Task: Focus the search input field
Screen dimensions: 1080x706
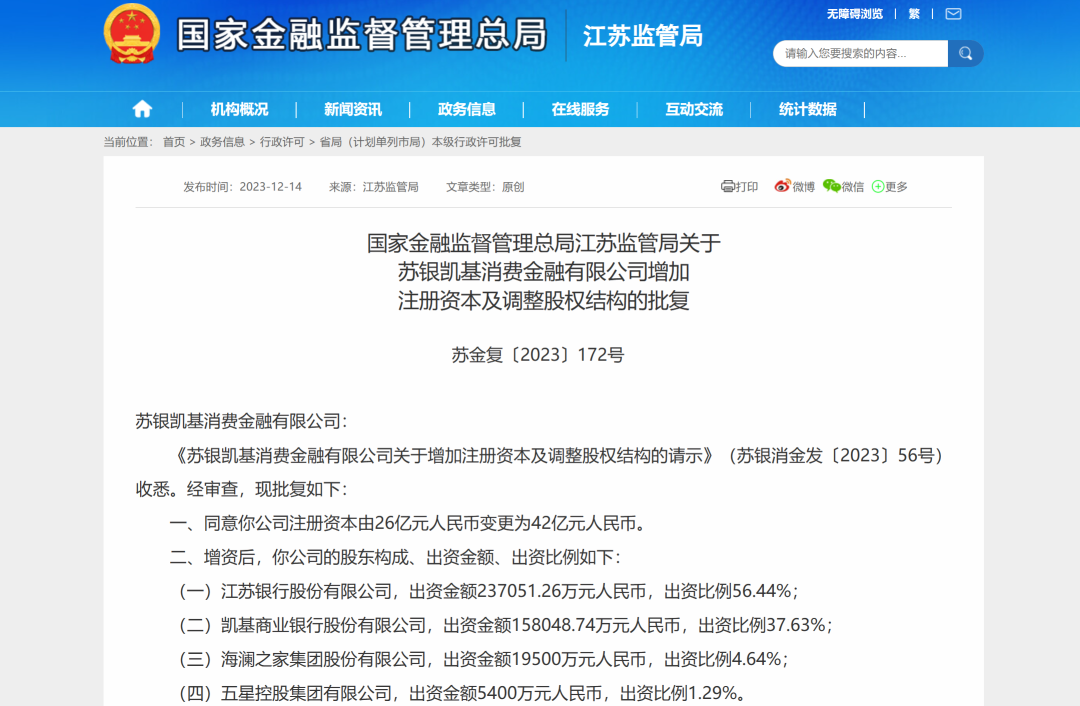Action: point(860,53)
